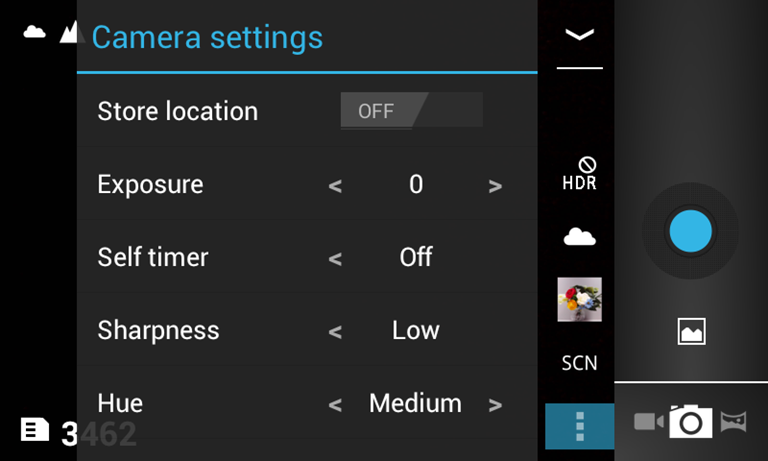Screen dimensions: 768x461
Task: Lower Sharpness using left arrow
Action: pyautogui.click(x=335, y=331)
